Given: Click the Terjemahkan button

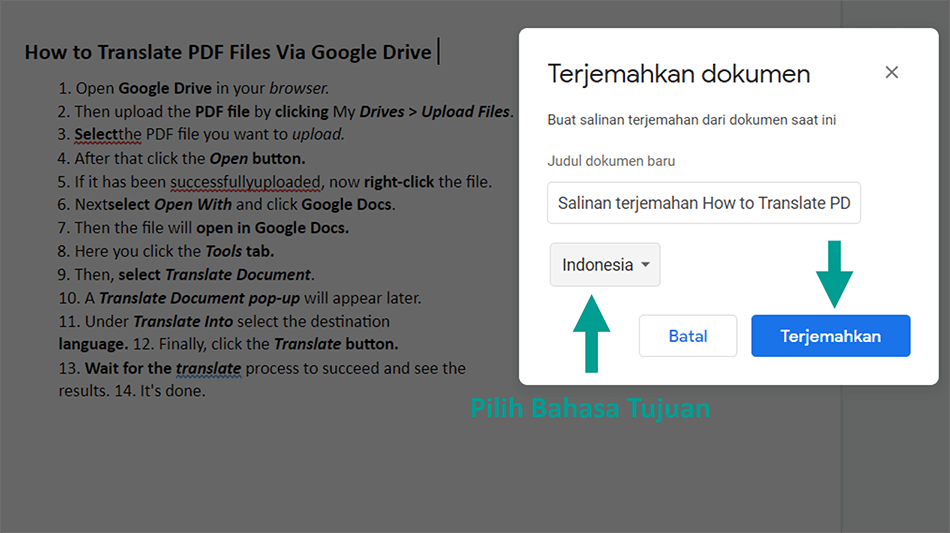Looking at the screenshot, I should (x=830, y=336).
